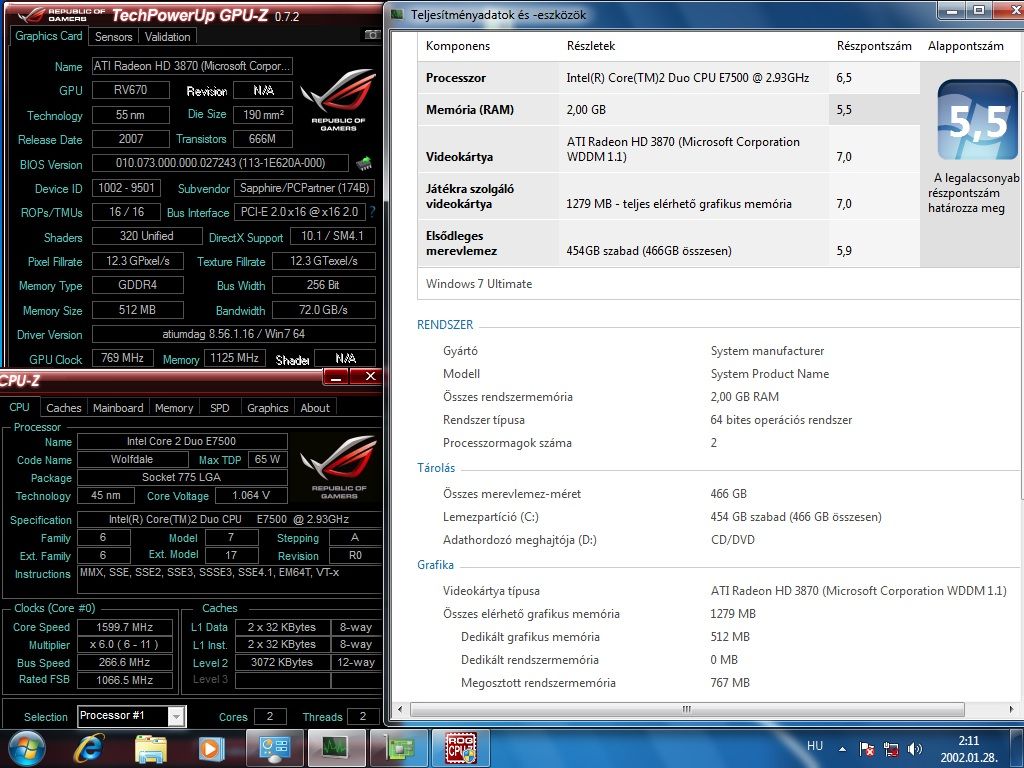Click the Driver Version field atiumdag 8.56.1.16
Screen dimensions: 1024x768
tap(234, 334)
